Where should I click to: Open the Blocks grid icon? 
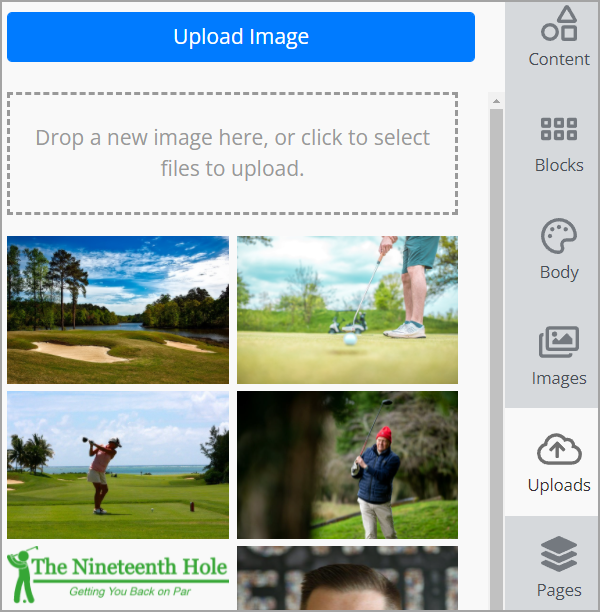pyautogui.click(x=559, y=129)
